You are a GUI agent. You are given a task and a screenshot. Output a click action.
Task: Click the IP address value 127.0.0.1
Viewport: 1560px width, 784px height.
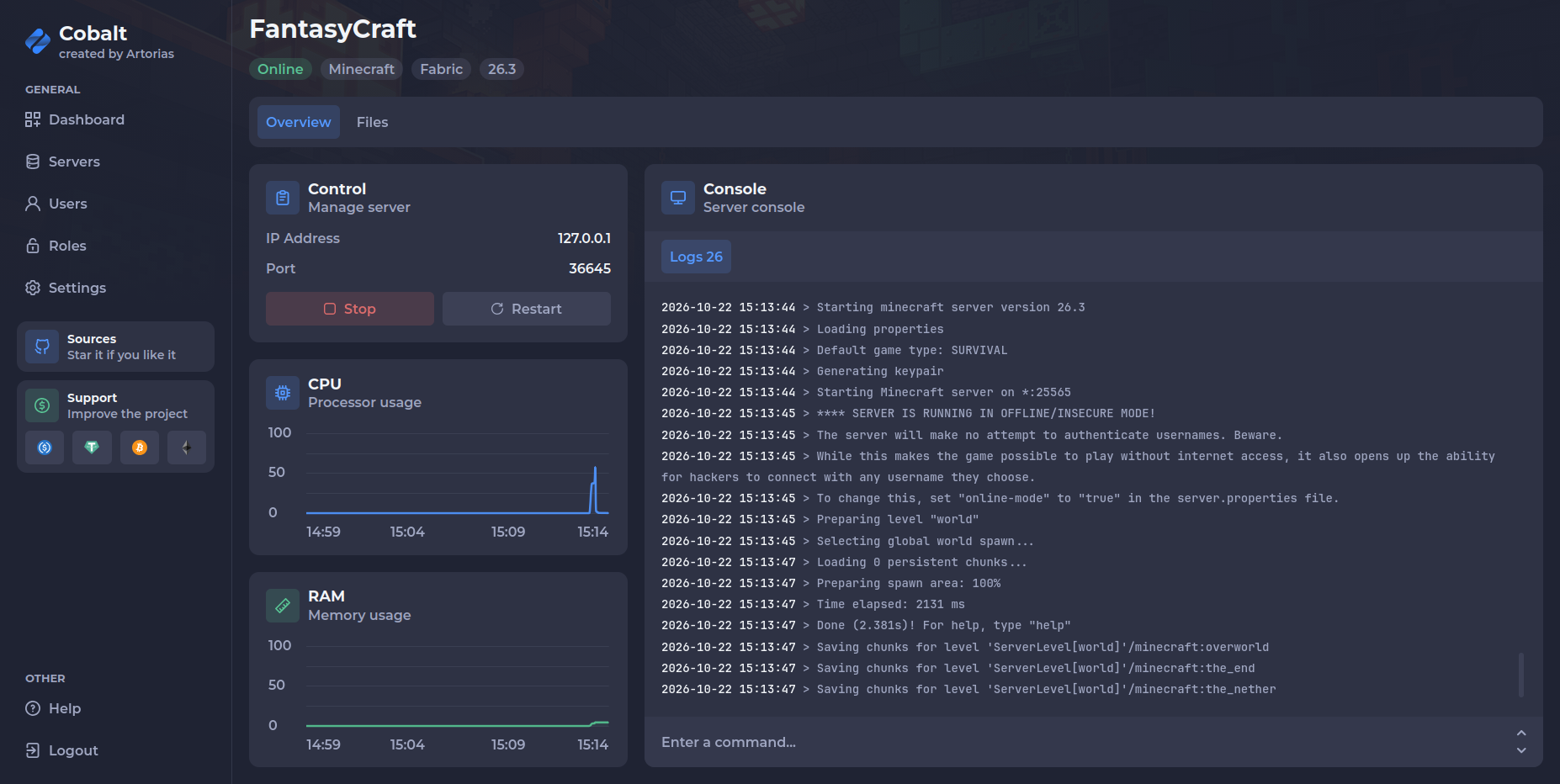pos(584,238)
